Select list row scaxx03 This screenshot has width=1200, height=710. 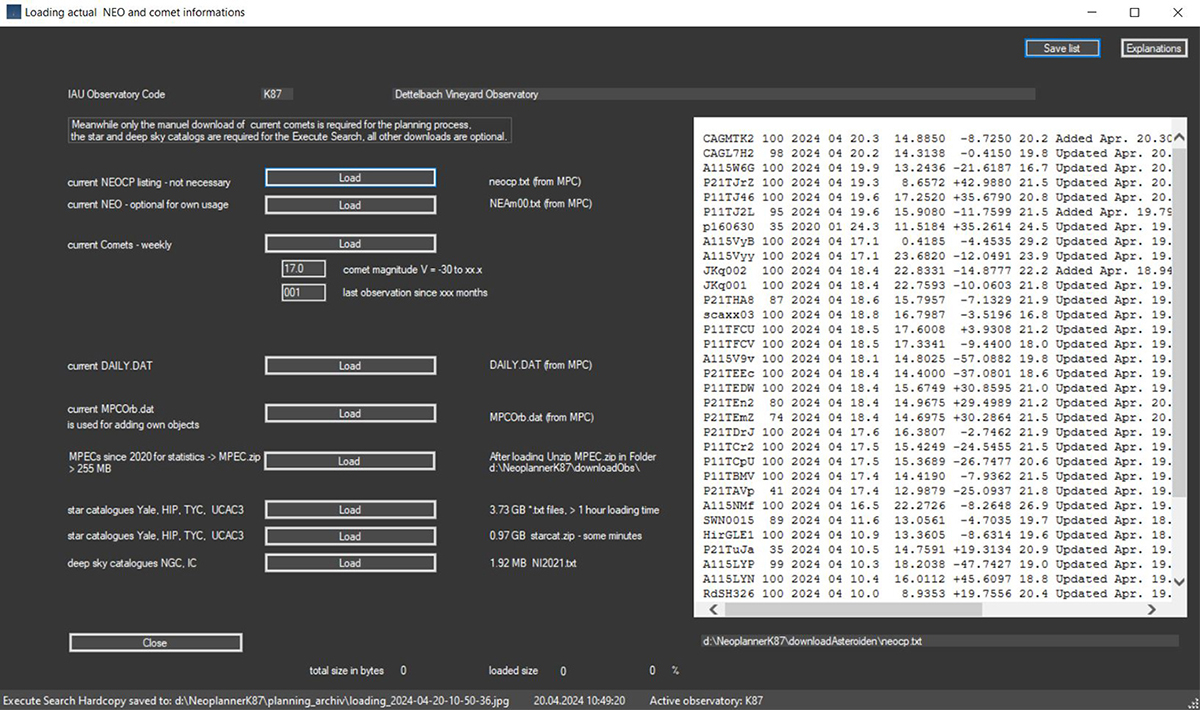coord(938,314)
